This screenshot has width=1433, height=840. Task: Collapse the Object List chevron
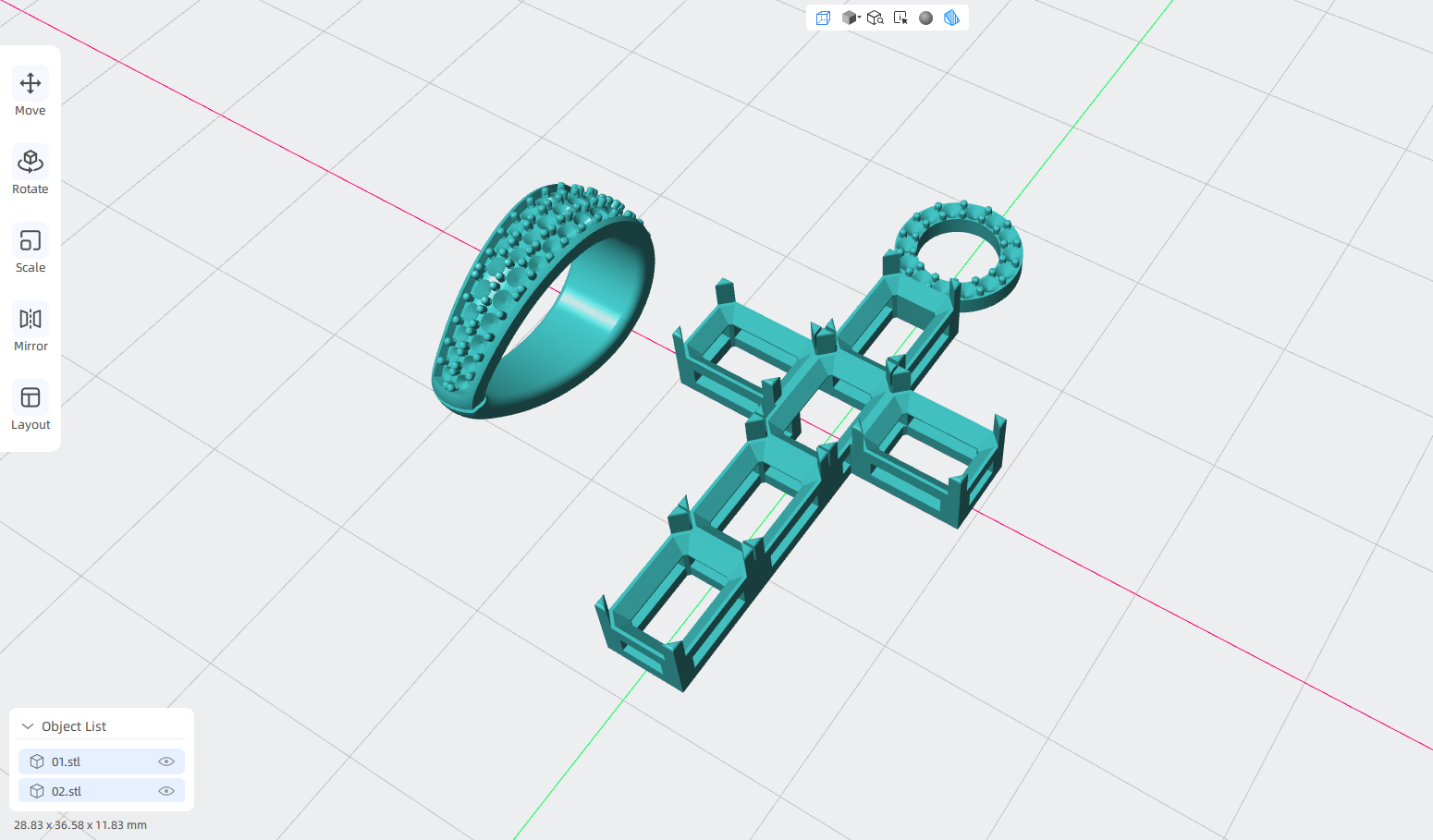point(28,726)
